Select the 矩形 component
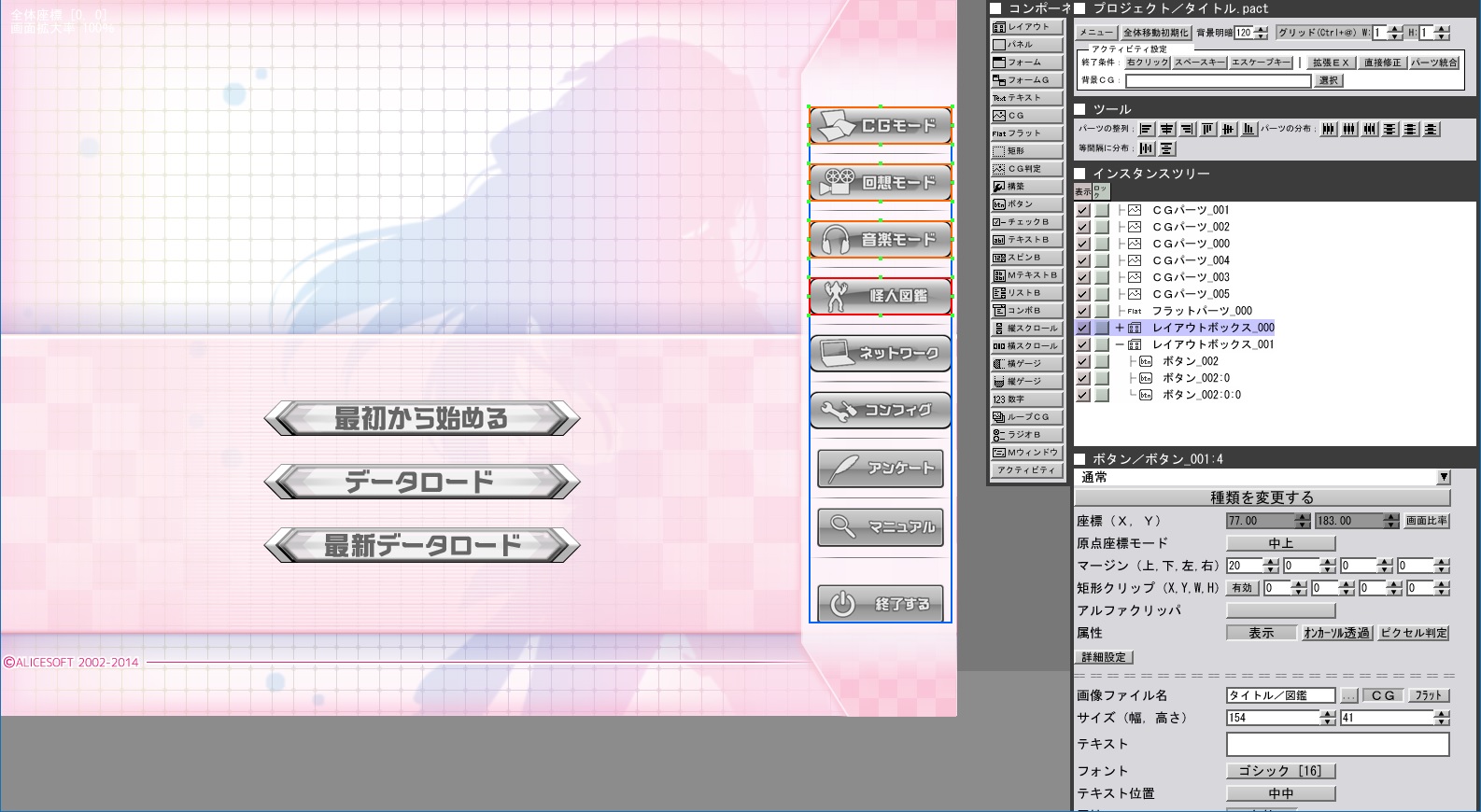Viewport: 1481px width, 812px height. (x=1027, y=151)
